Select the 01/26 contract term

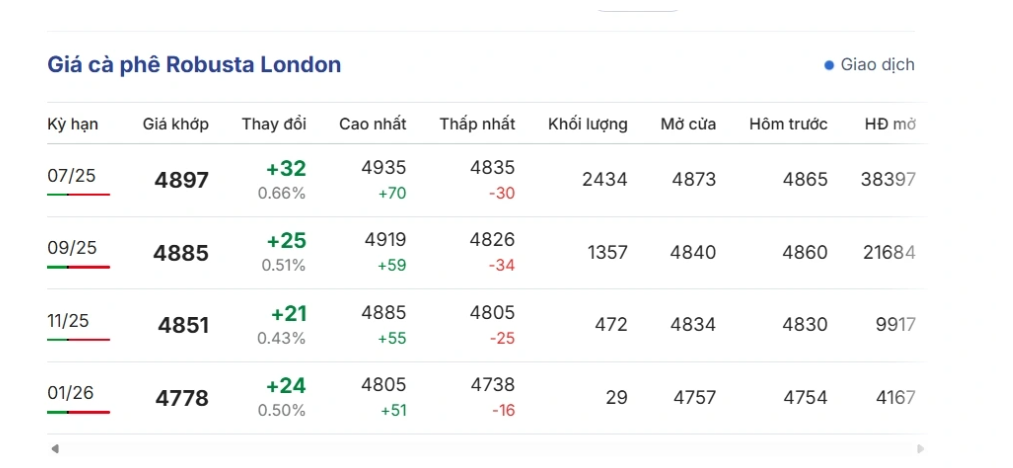(70, 392)
